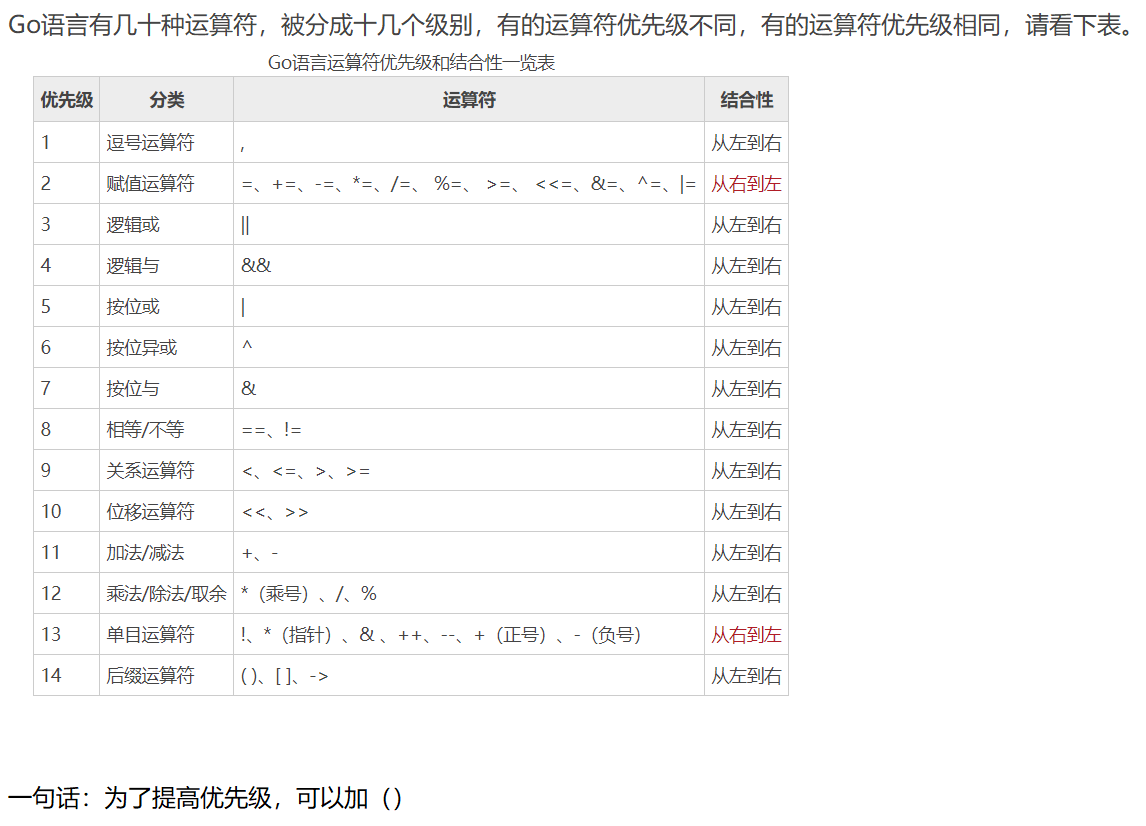Click the '()、[]、->' operator cell

468,675
